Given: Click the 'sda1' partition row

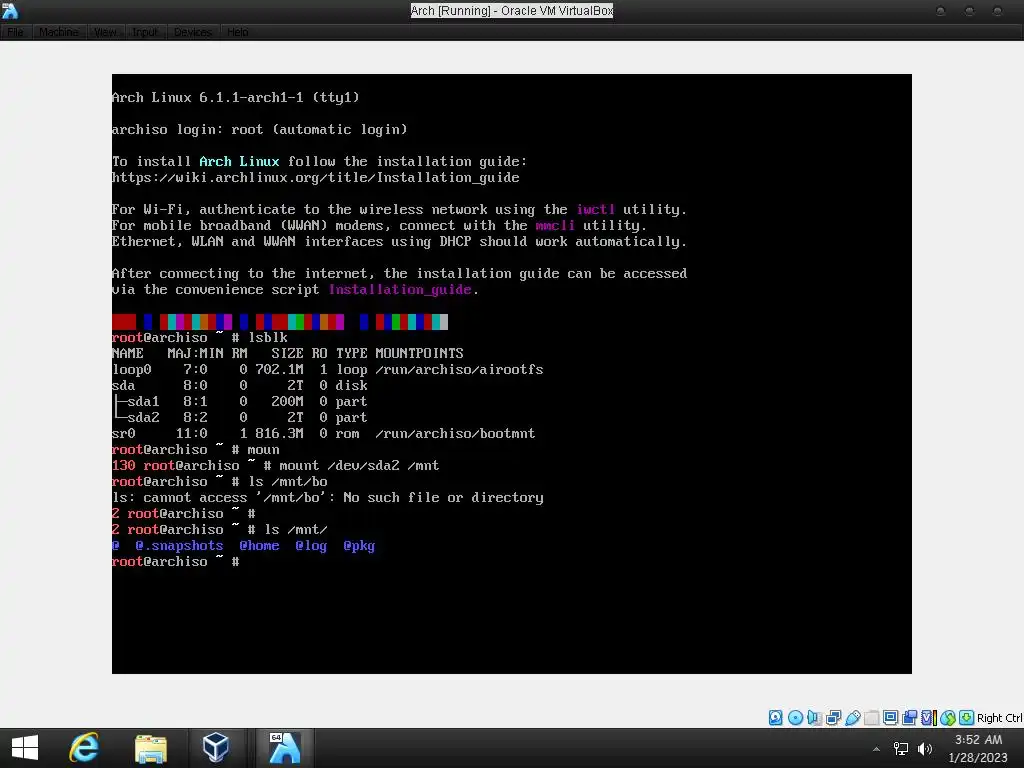Looking at the screenshot, I should pyautogui.click(x=240, y=402).
